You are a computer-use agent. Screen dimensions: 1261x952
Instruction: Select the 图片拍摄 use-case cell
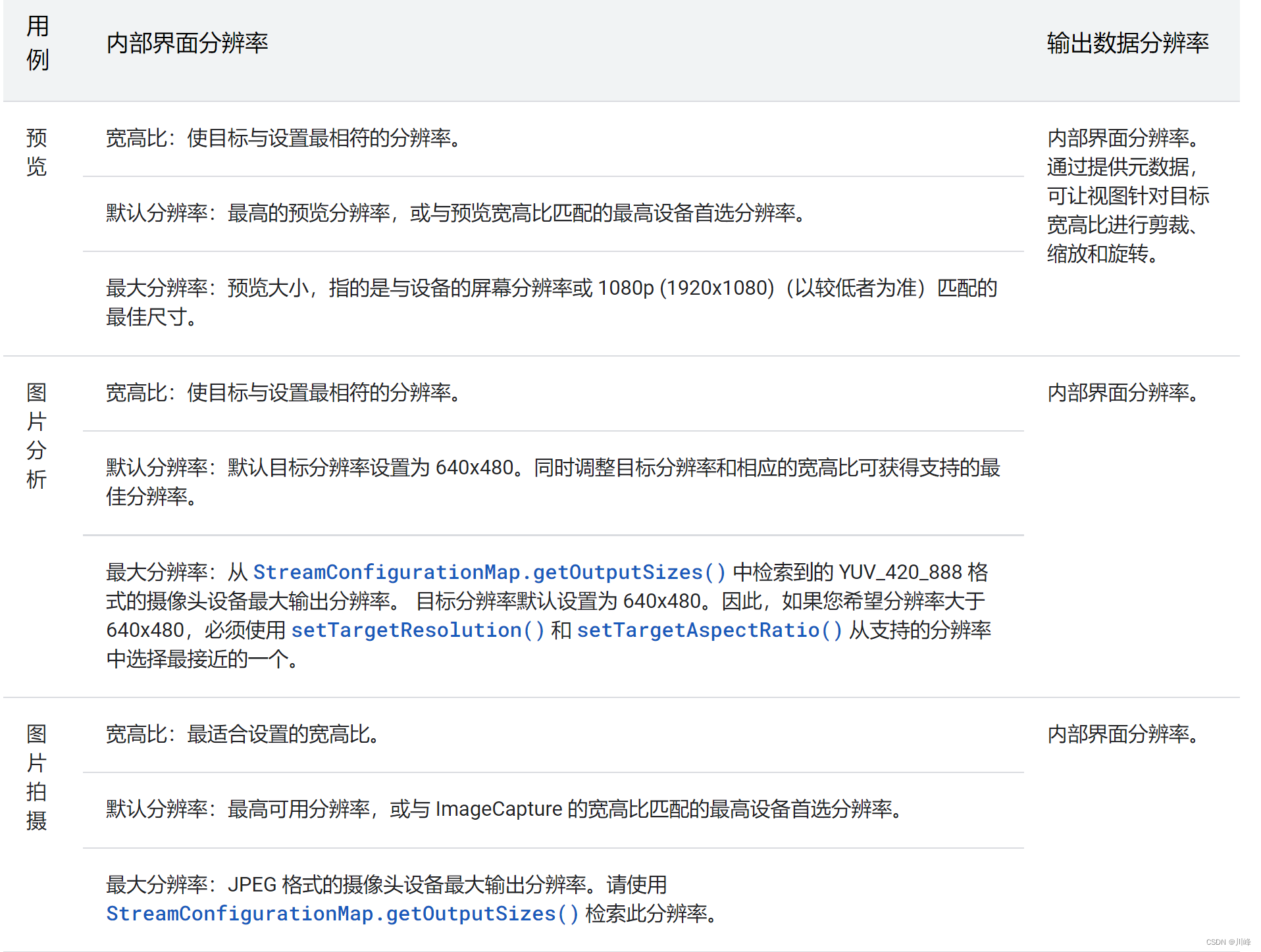point(37,777)
